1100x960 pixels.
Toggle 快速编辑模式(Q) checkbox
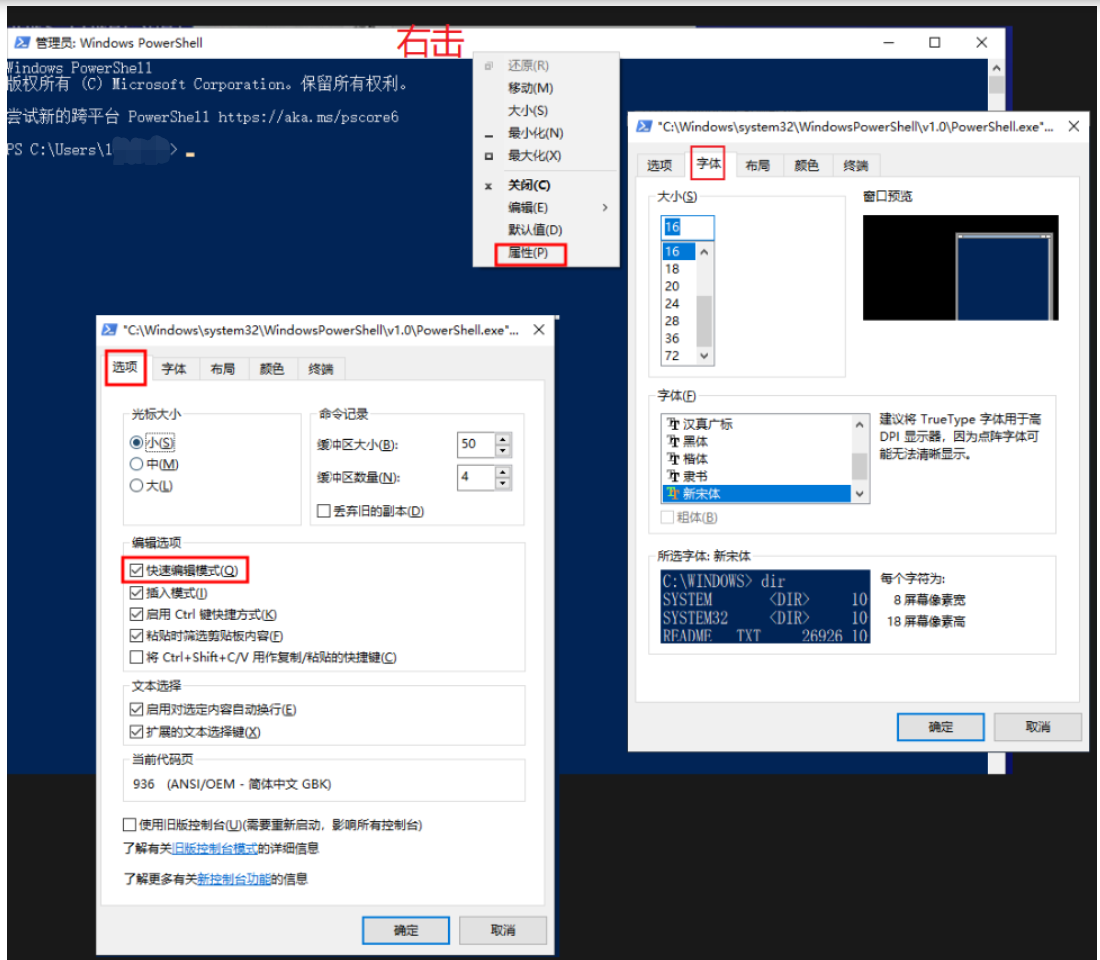[136, 571]
